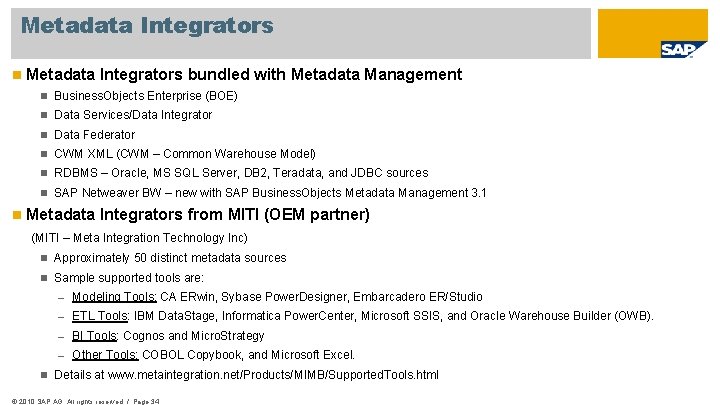
Task: Click the RDBMS sources bullet line
Action: coord(240,173)
